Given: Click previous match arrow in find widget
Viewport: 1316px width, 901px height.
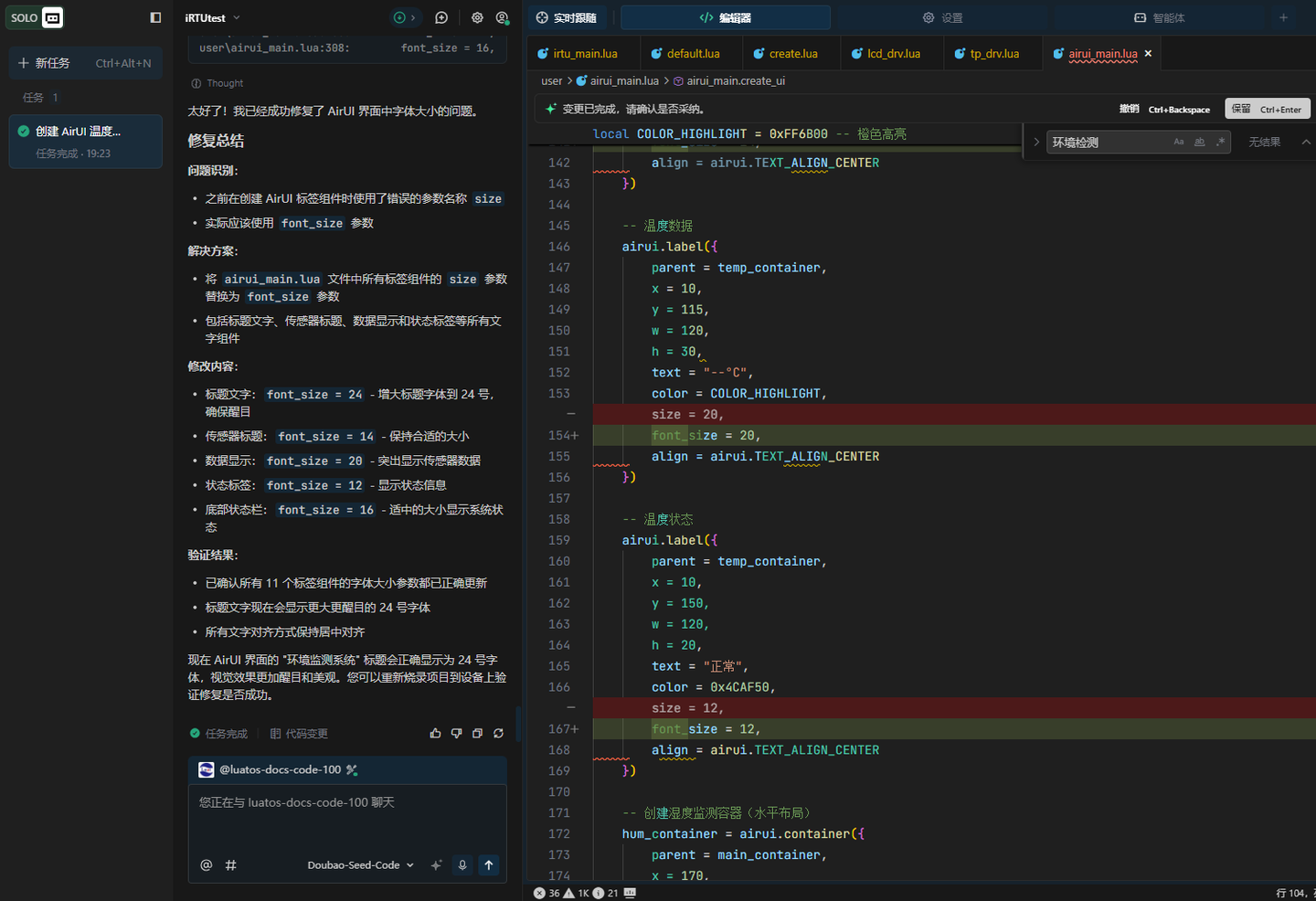Looking at the screenshot, I should 1306,142.
